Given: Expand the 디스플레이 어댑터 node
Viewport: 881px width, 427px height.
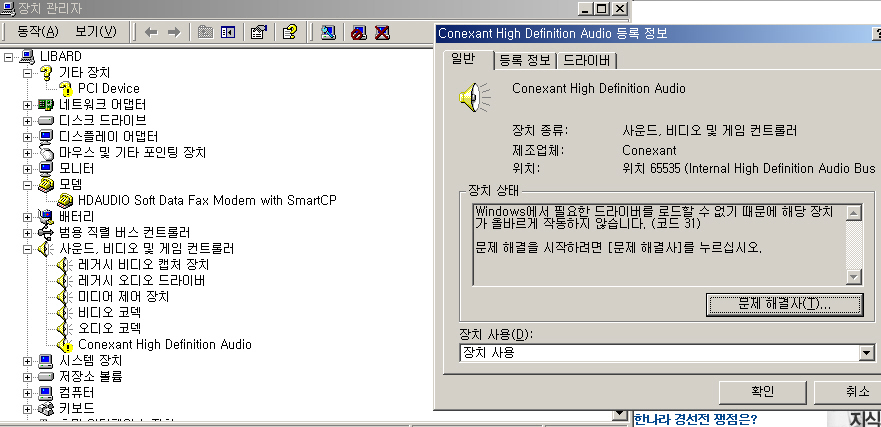Looking at the screenshot, I should point(28,137).
